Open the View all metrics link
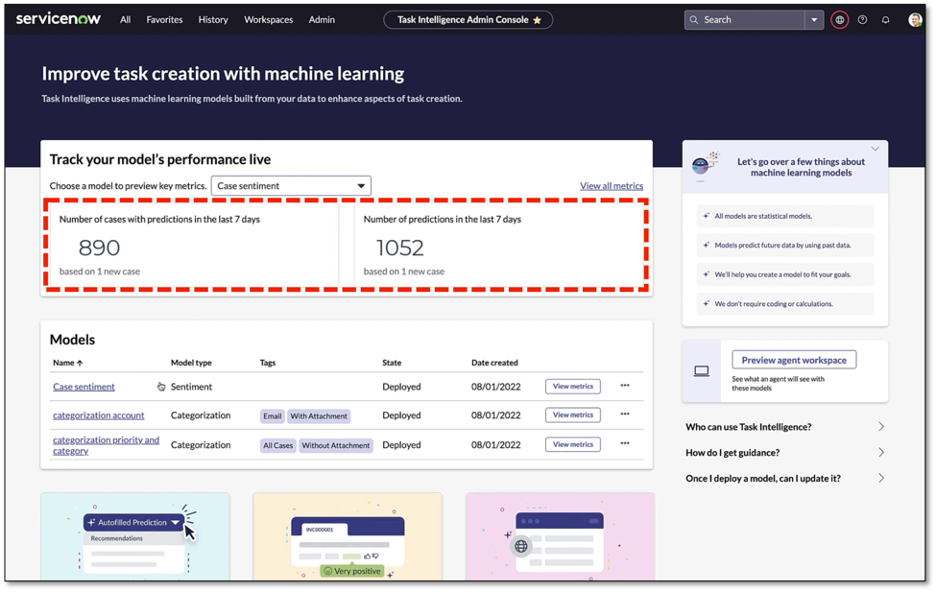Viewport: 936px width, 592px height. [612, 186]
